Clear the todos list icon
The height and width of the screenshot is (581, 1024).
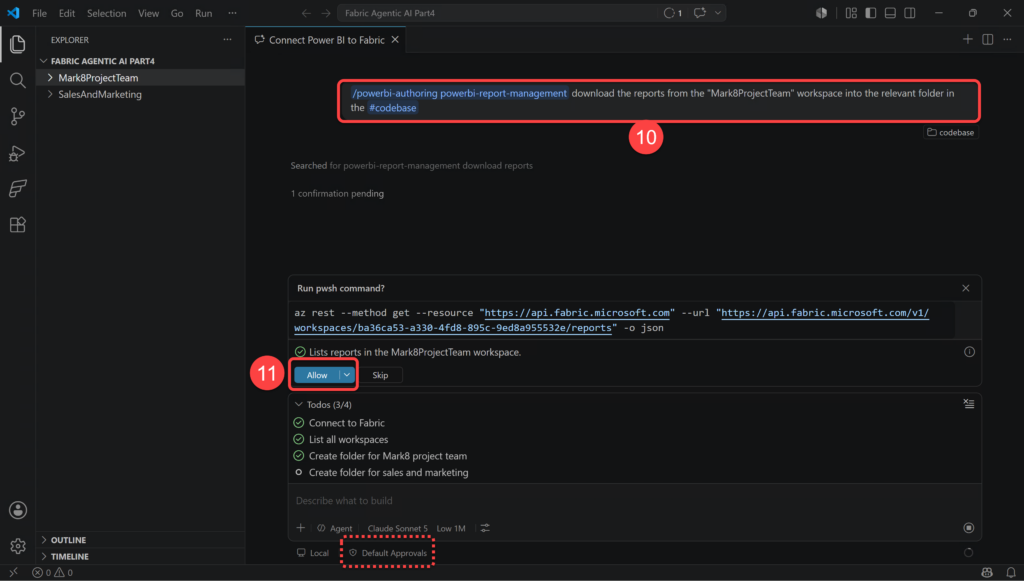click(968, 404)
